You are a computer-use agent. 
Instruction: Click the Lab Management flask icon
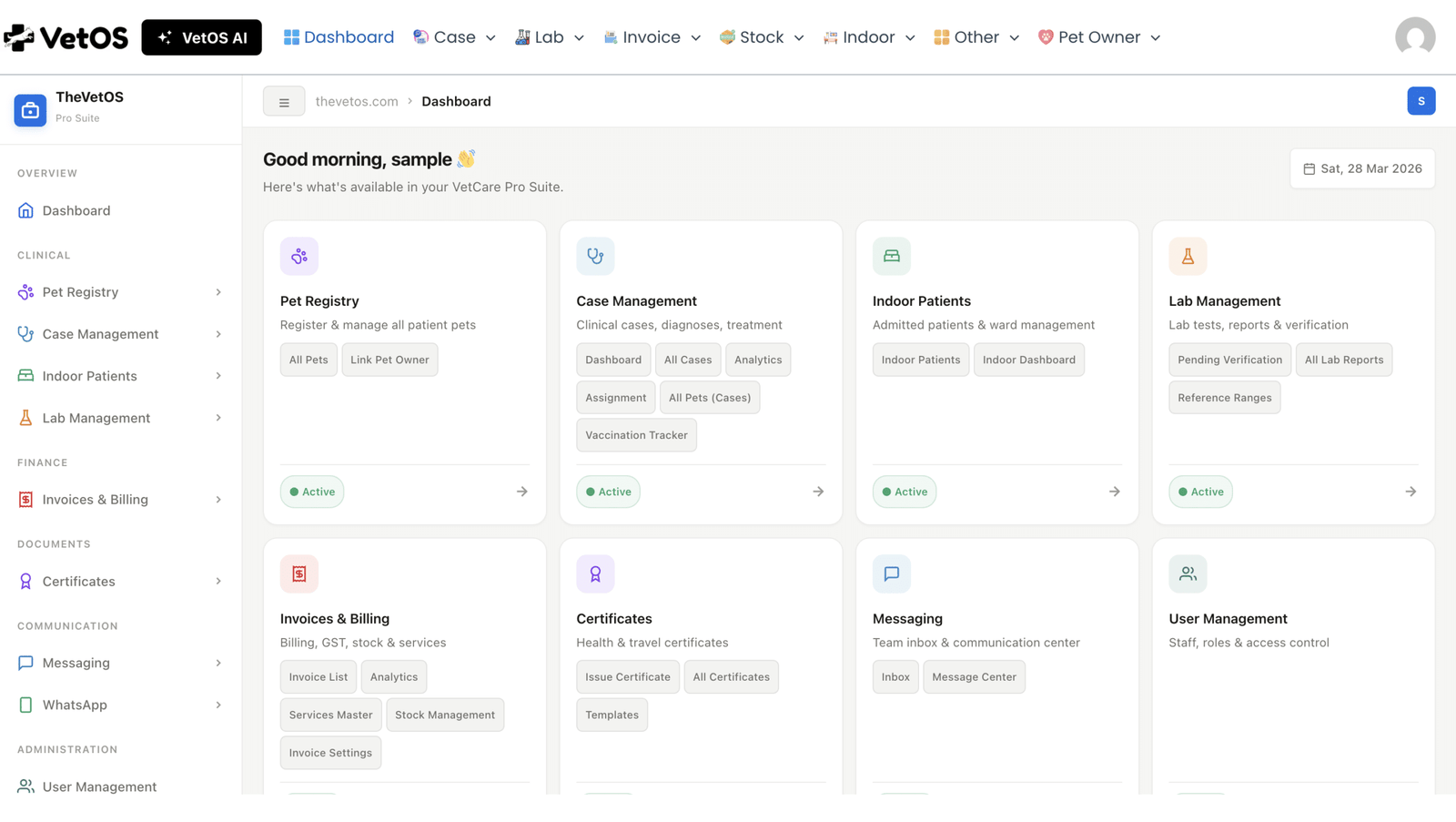(x=1187, y=256)
